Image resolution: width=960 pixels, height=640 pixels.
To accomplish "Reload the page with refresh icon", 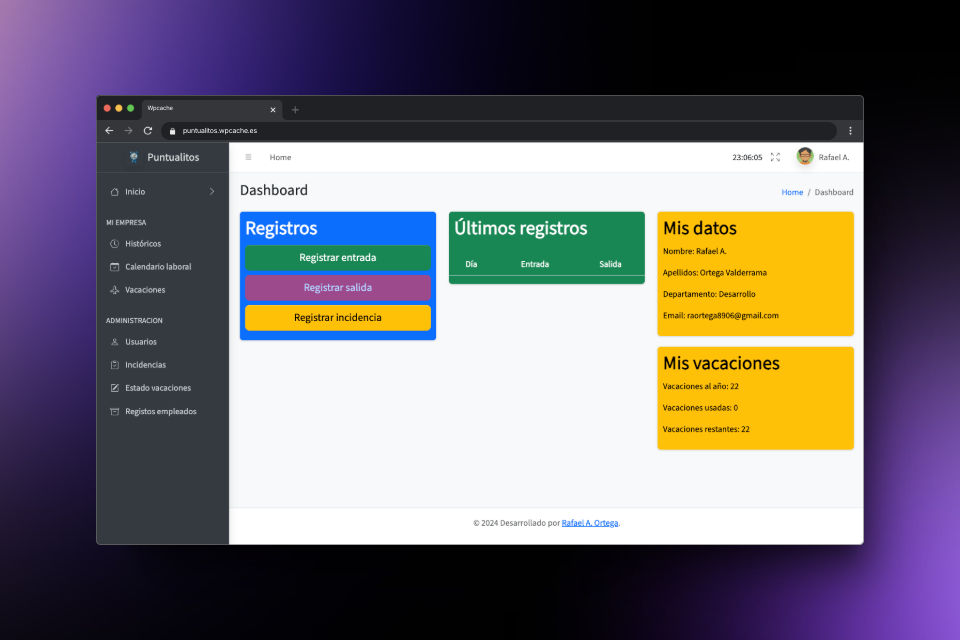I will click(148, 130).
